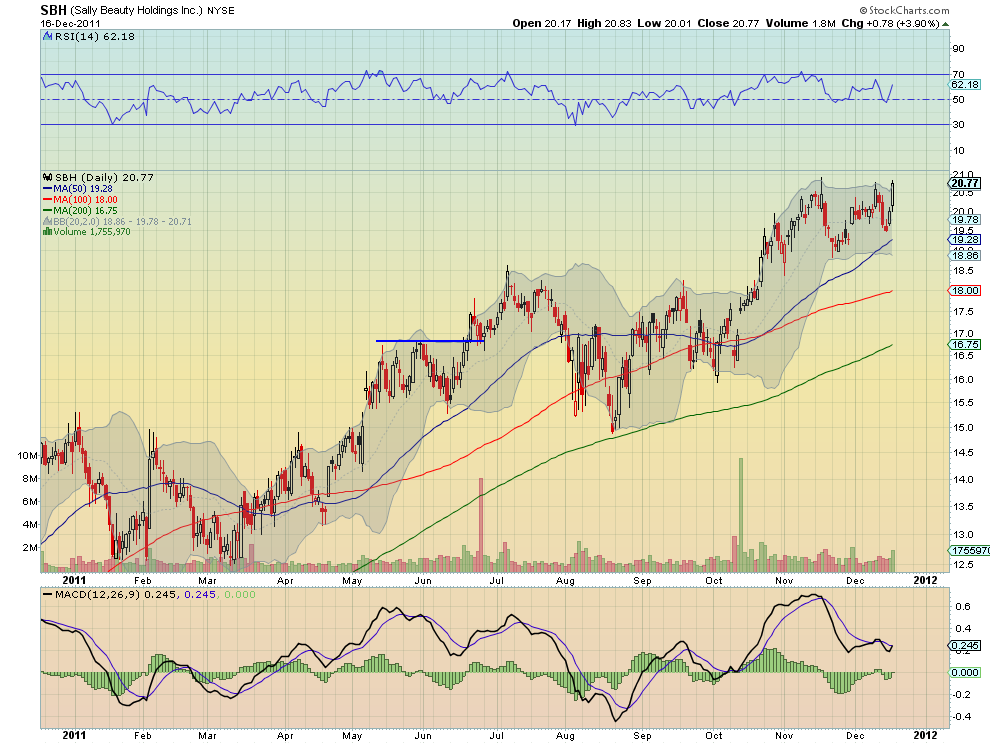Click the 30 oversold level on RSI axis
This screenshot has width=990, height=744.
click(958, 124)
